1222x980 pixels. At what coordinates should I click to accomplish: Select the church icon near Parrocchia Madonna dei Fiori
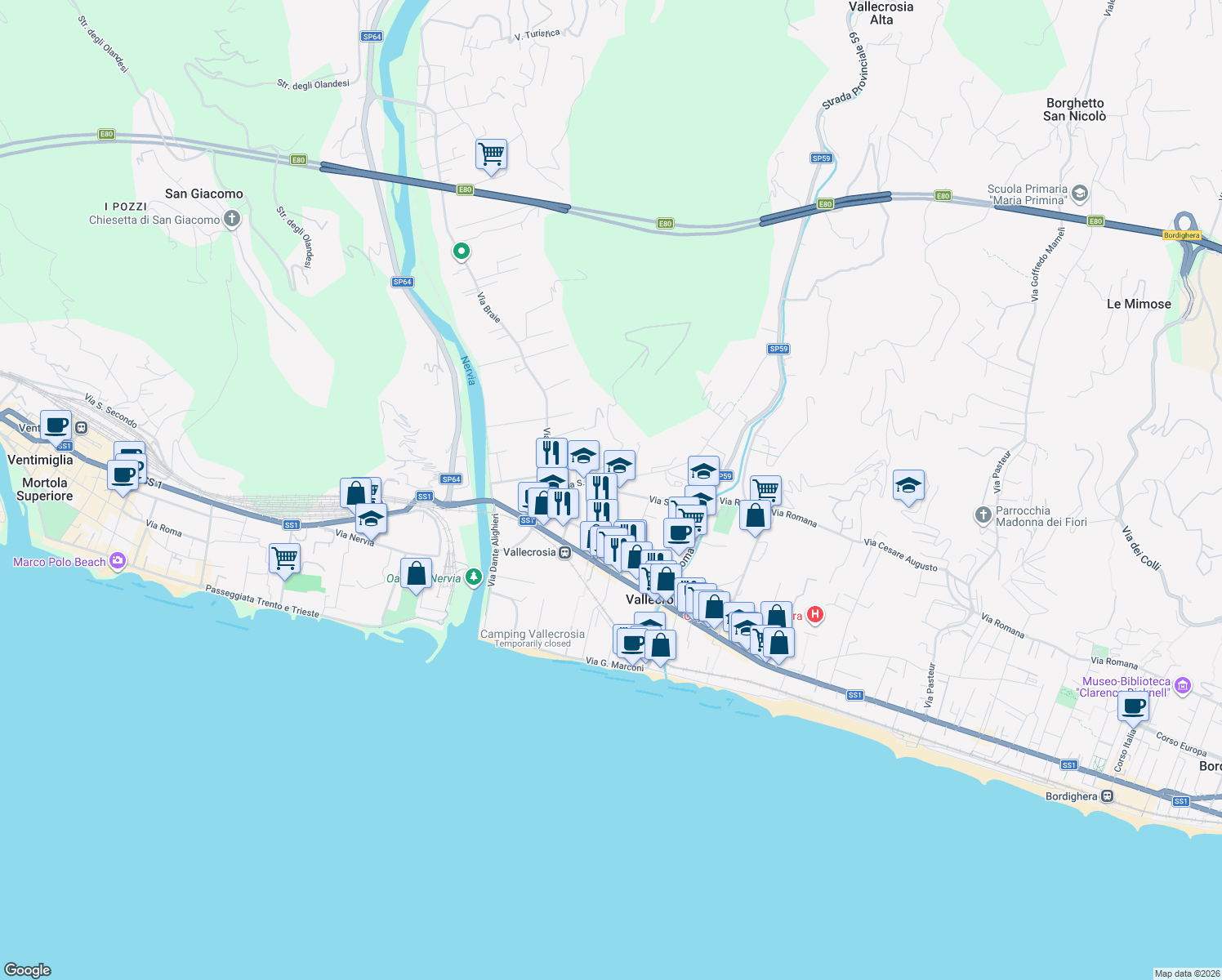(983, 514)
